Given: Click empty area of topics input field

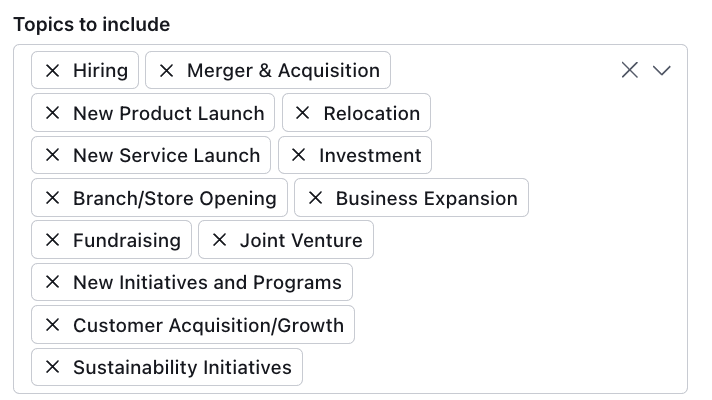Looking at the screenshot, I should (x=522, y=281).
